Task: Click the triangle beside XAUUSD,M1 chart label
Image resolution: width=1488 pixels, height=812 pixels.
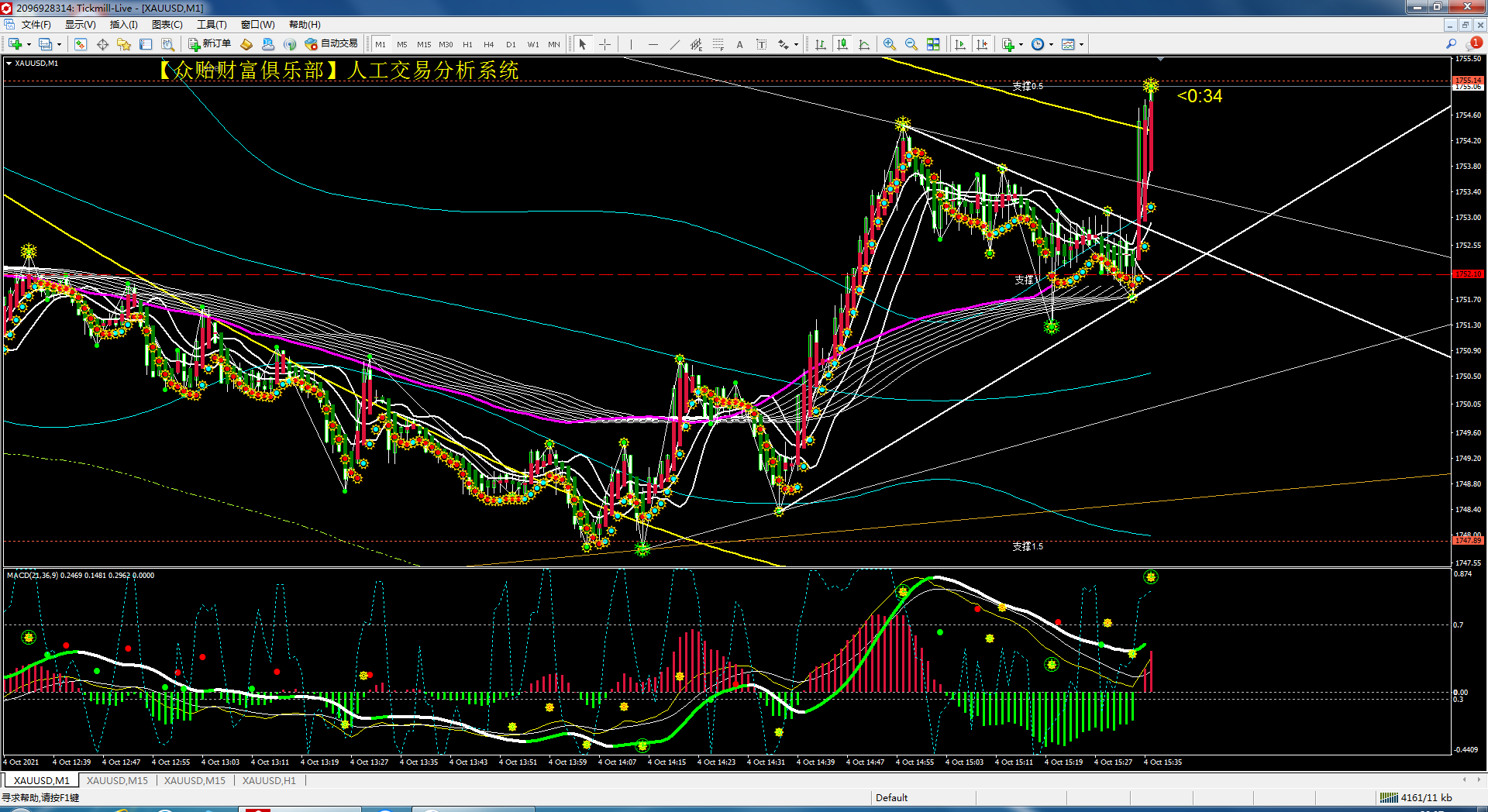Action: [x=9, y=64]
